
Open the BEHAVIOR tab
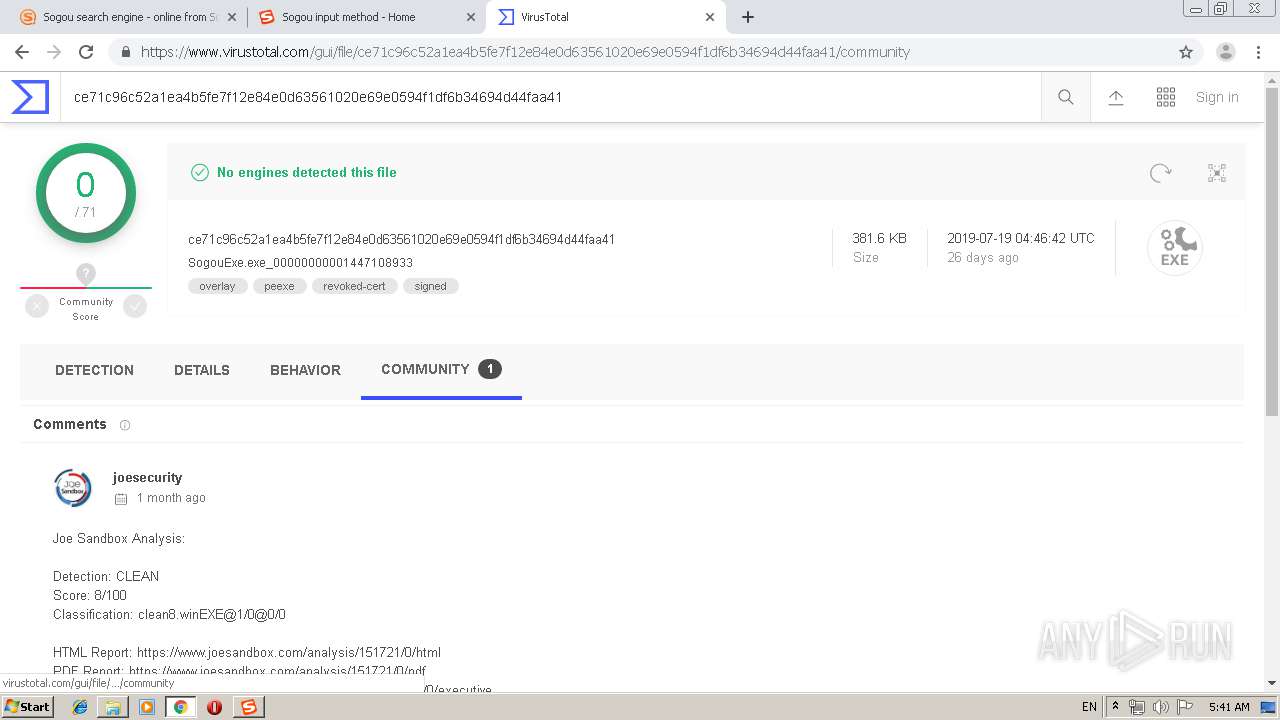[305, 370]
